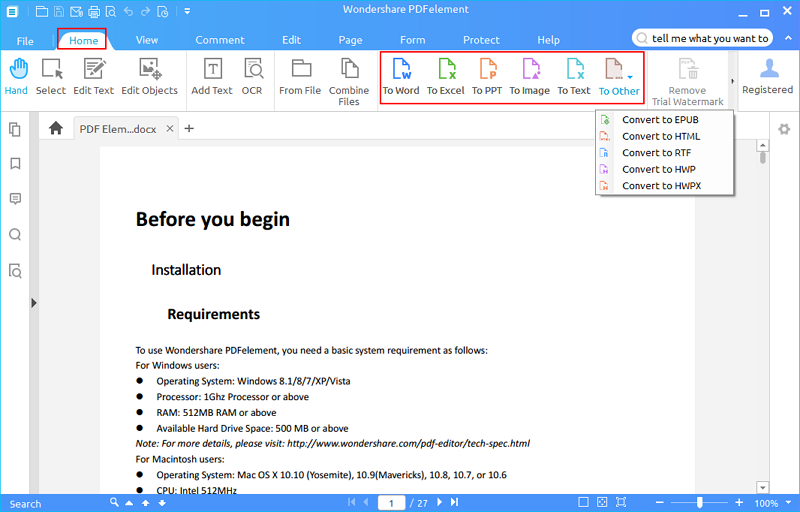800x512 pixels.
Task: Open the File menu
Action: click(25, 41)
